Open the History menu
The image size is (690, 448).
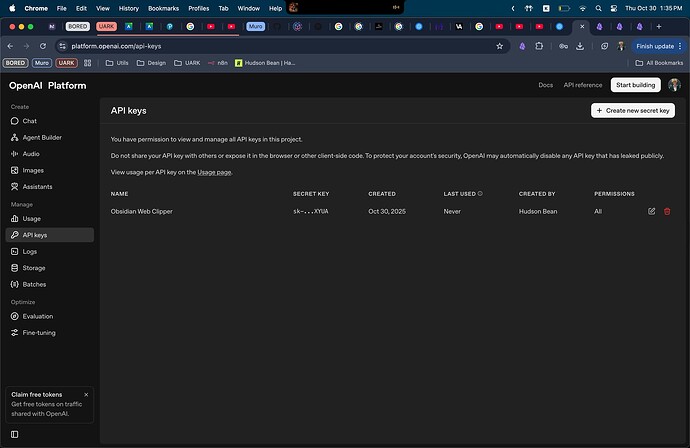(x=128, y=8)
